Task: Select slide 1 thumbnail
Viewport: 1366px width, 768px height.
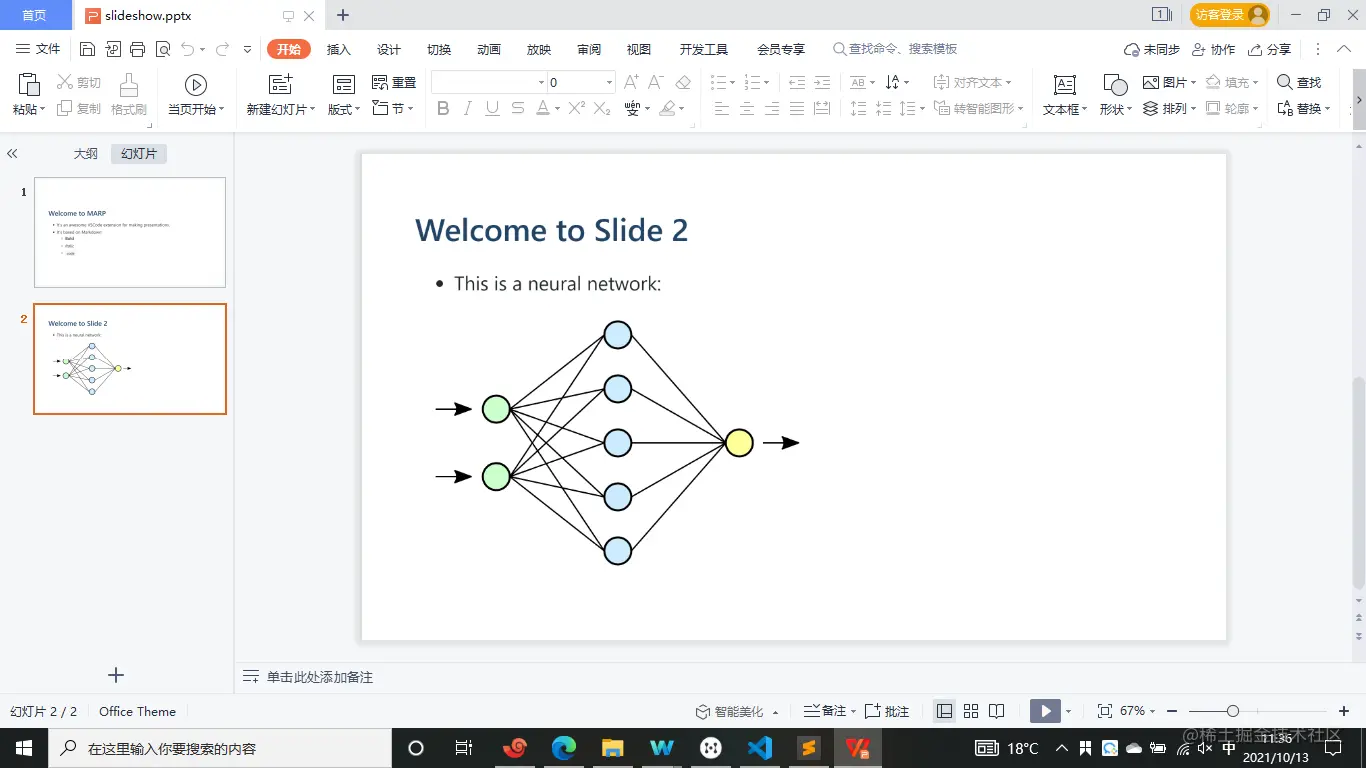Action: pyautogui.click(x=130, y=233)
